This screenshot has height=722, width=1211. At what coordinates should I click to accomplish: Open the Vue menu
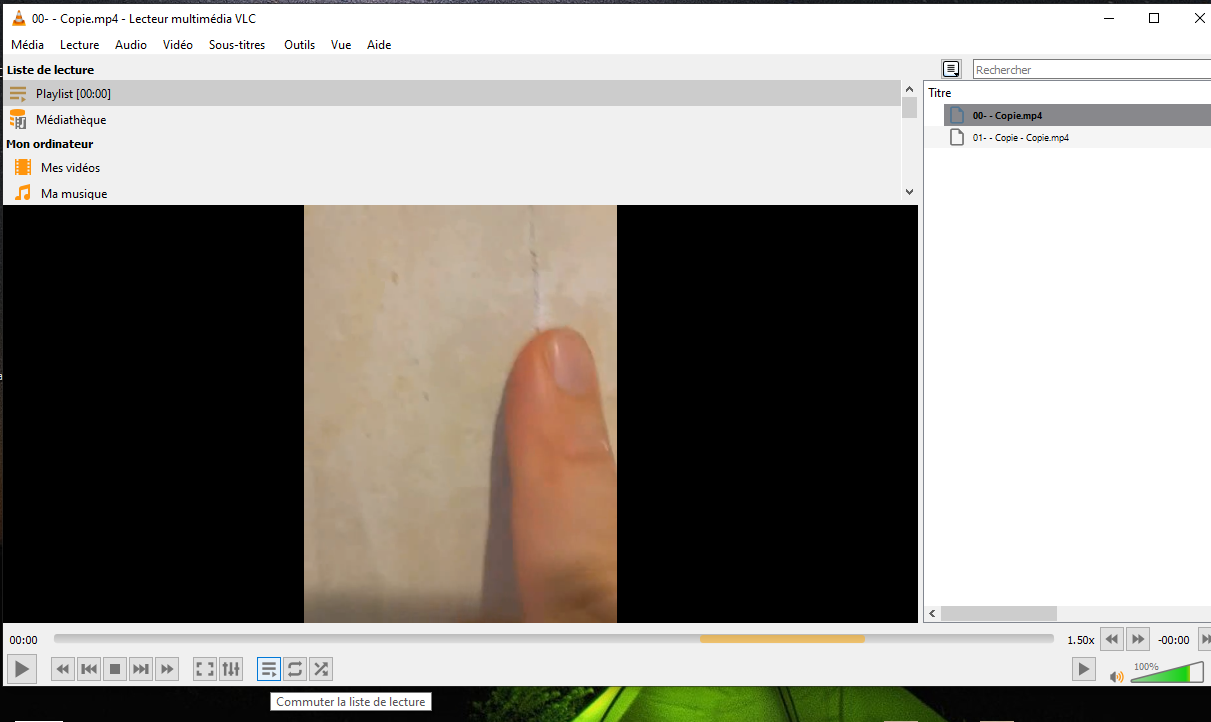click(x=341, y=45)
